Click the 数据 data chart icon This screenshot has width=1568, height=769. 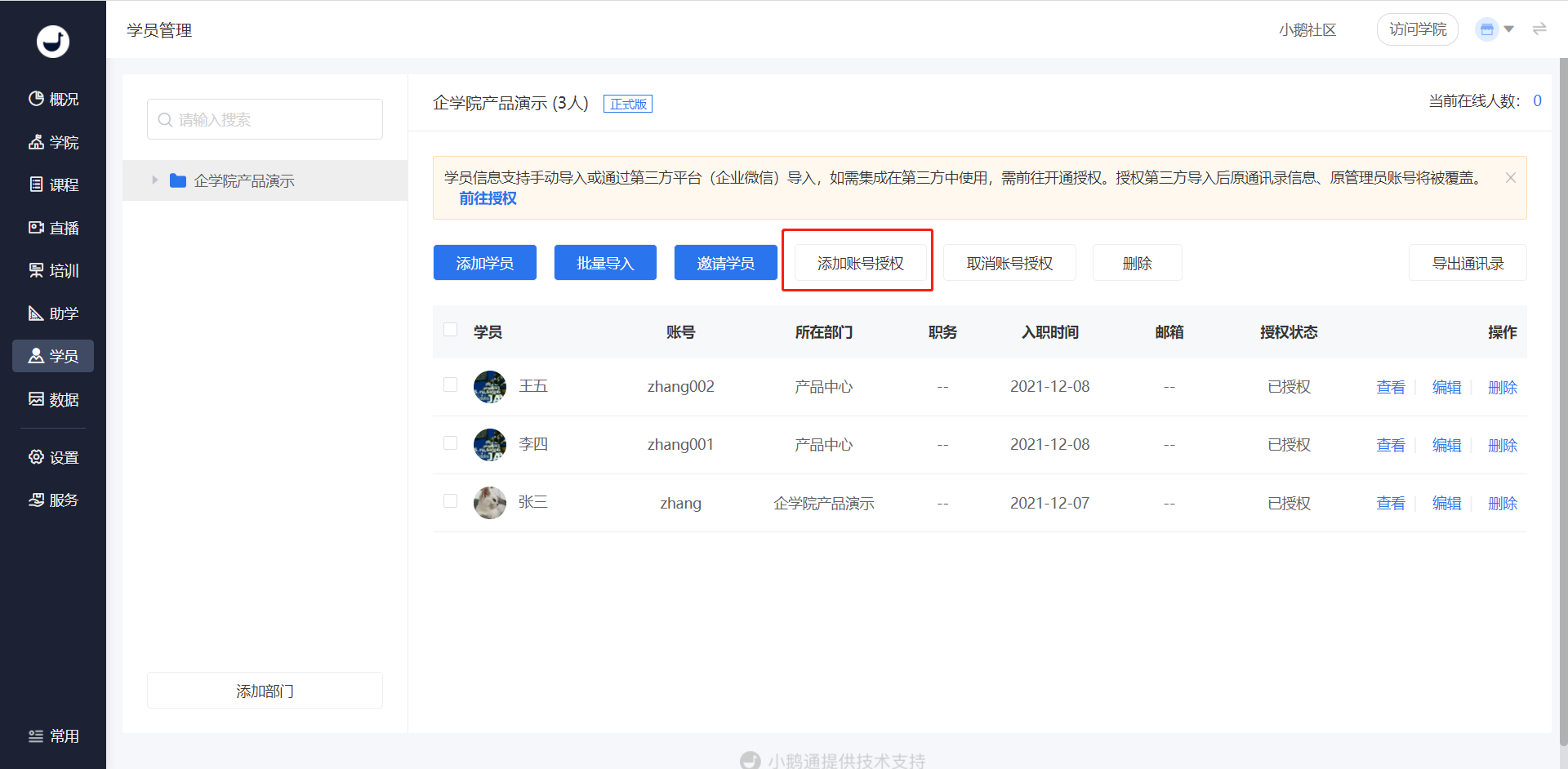click(37, 399)
